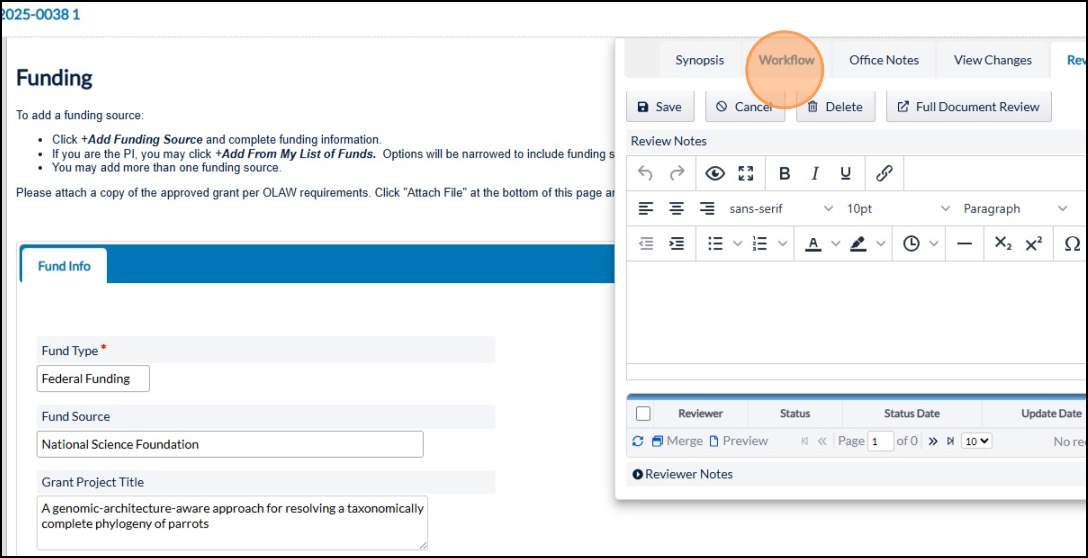
Task: Center align text
Action: pyautogui.click(x=677, y=208)
